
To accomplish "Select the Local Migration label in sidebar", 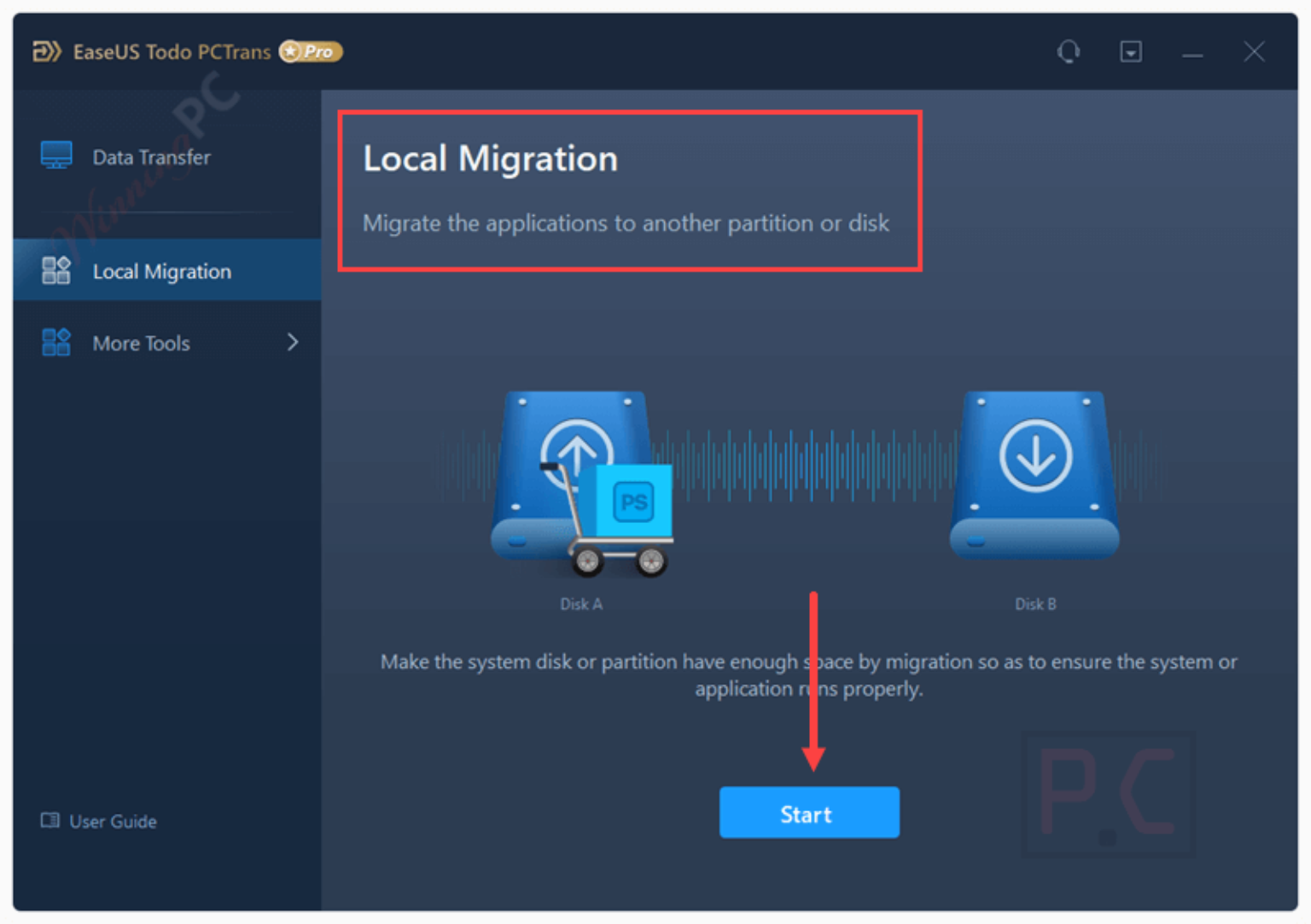I will pos(162,271).
